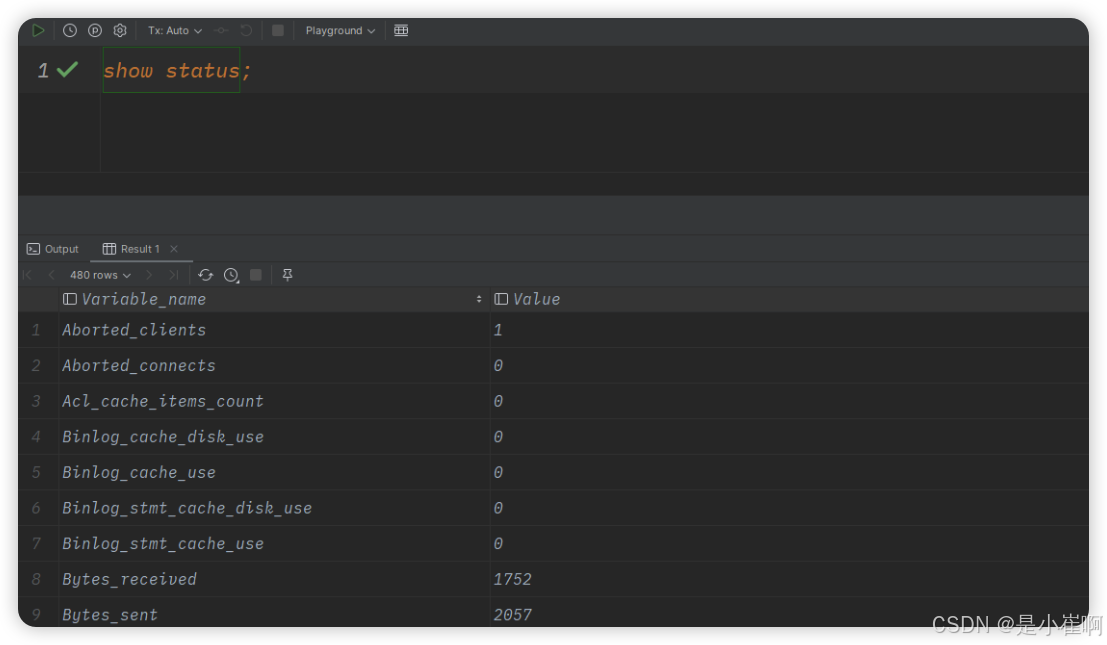Image resolution: width=1107 pixels, height=645 pixels.
Task: Click value 2057 of Bytes_sent
Action: (513, 615)
